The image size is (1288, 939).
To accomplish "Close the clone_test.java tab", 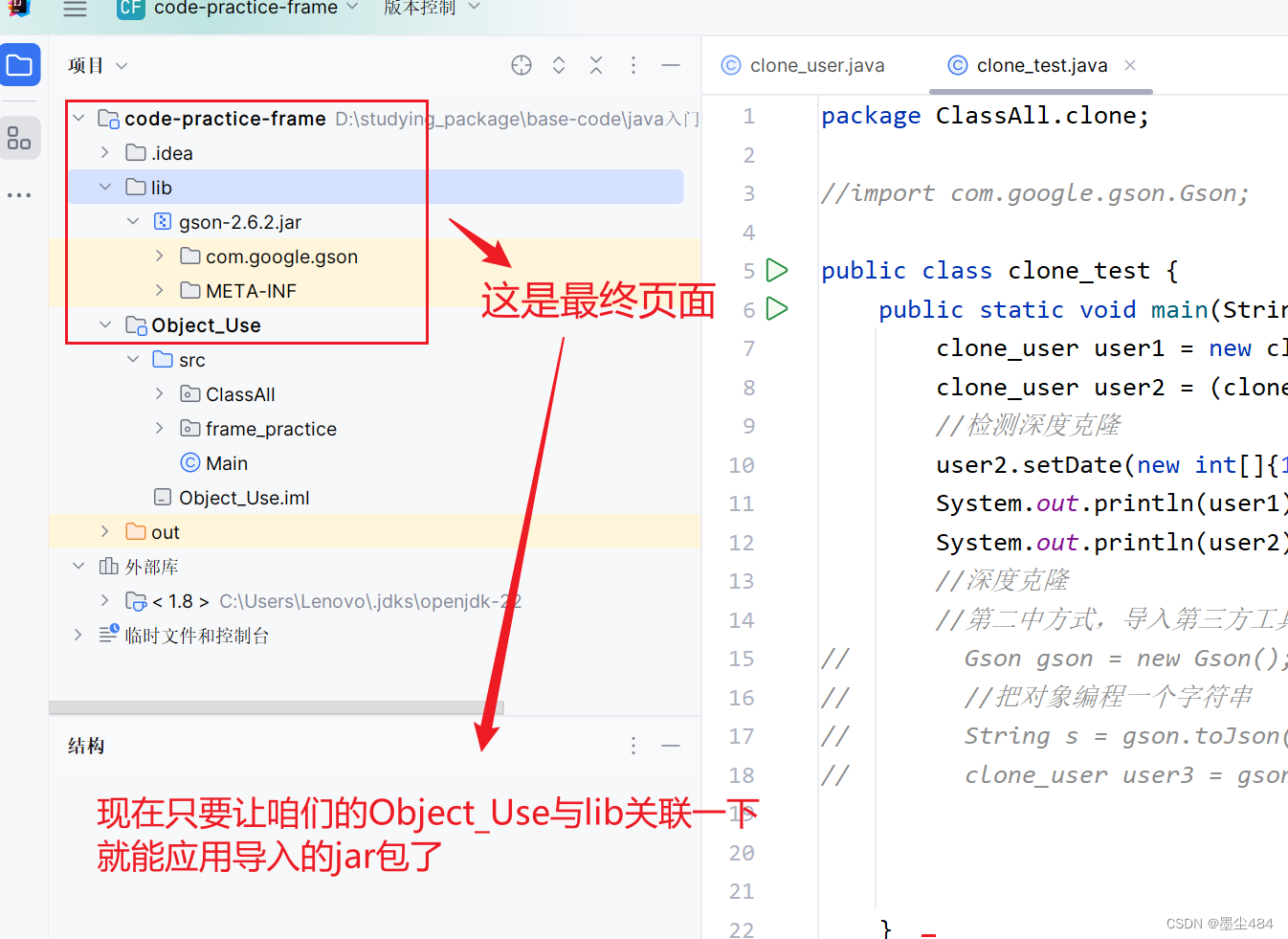I will [x=1130, y=65].
